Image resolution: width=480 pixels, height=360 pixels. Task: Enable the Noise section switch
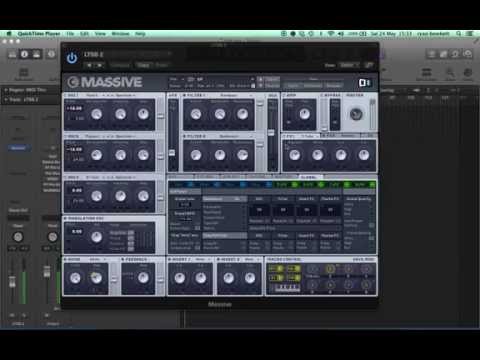click(66, 259)
